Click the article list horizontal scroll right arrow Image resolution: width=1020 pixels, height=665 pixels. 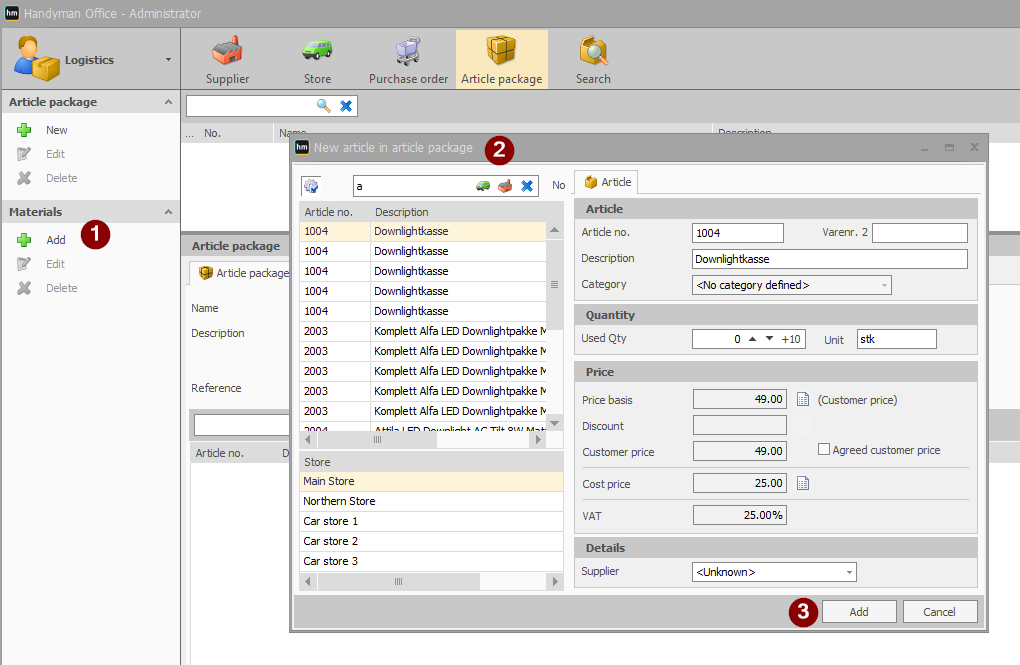tap(538, 440)
